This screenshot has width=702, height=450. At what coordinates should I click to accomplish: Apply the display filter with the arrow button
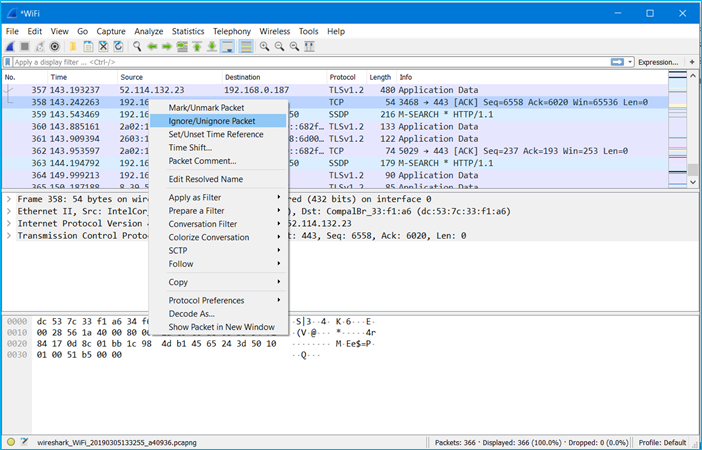pyautogui.click(x=617, y=62)
